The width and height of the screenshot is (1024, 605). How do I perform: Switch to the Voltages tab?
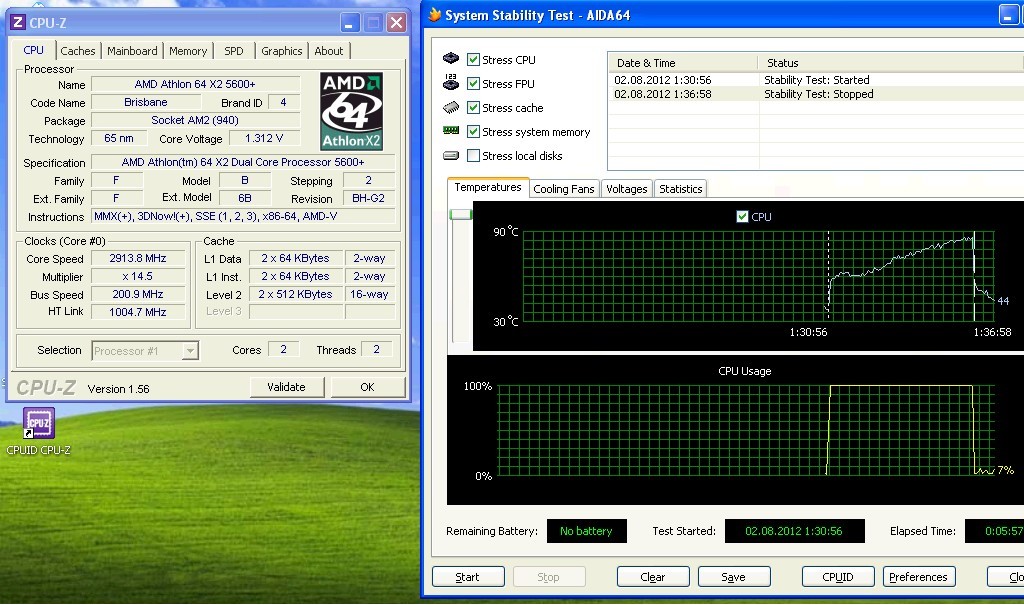point(626,189)
